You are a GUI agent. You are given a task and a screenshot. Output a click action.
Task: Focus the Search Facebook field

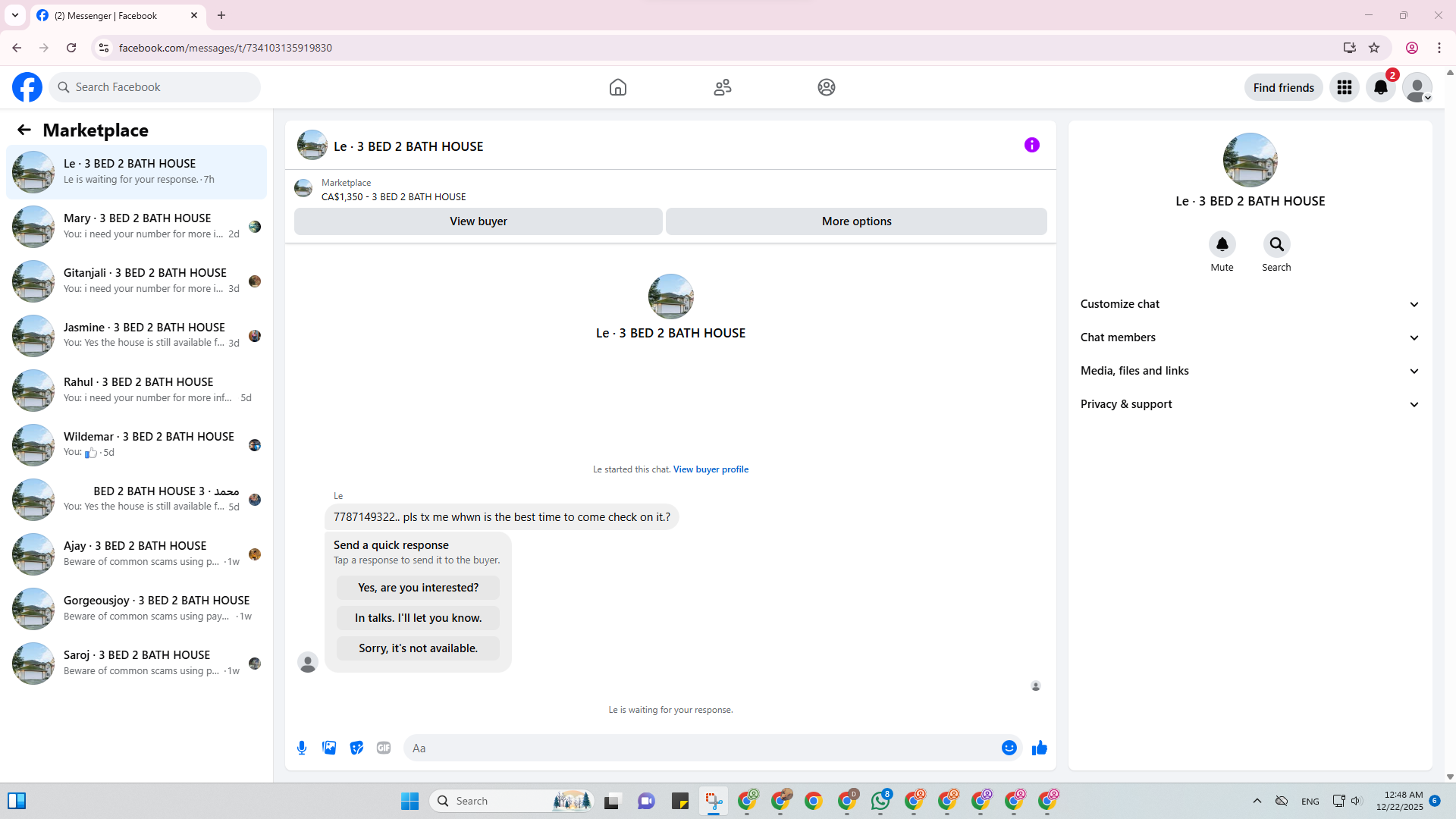coord(155,87)
